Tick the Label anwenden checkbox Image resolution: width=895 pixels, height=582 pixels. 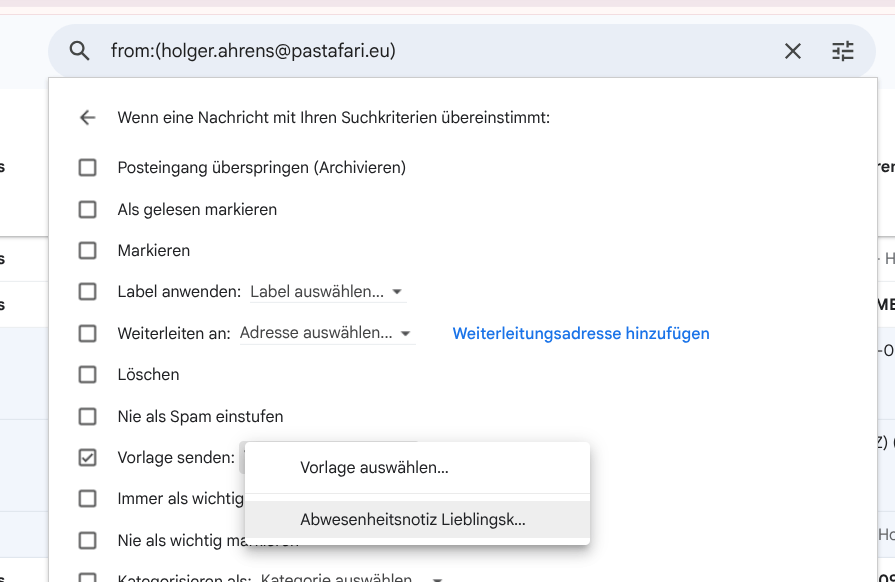click(88, 292)
